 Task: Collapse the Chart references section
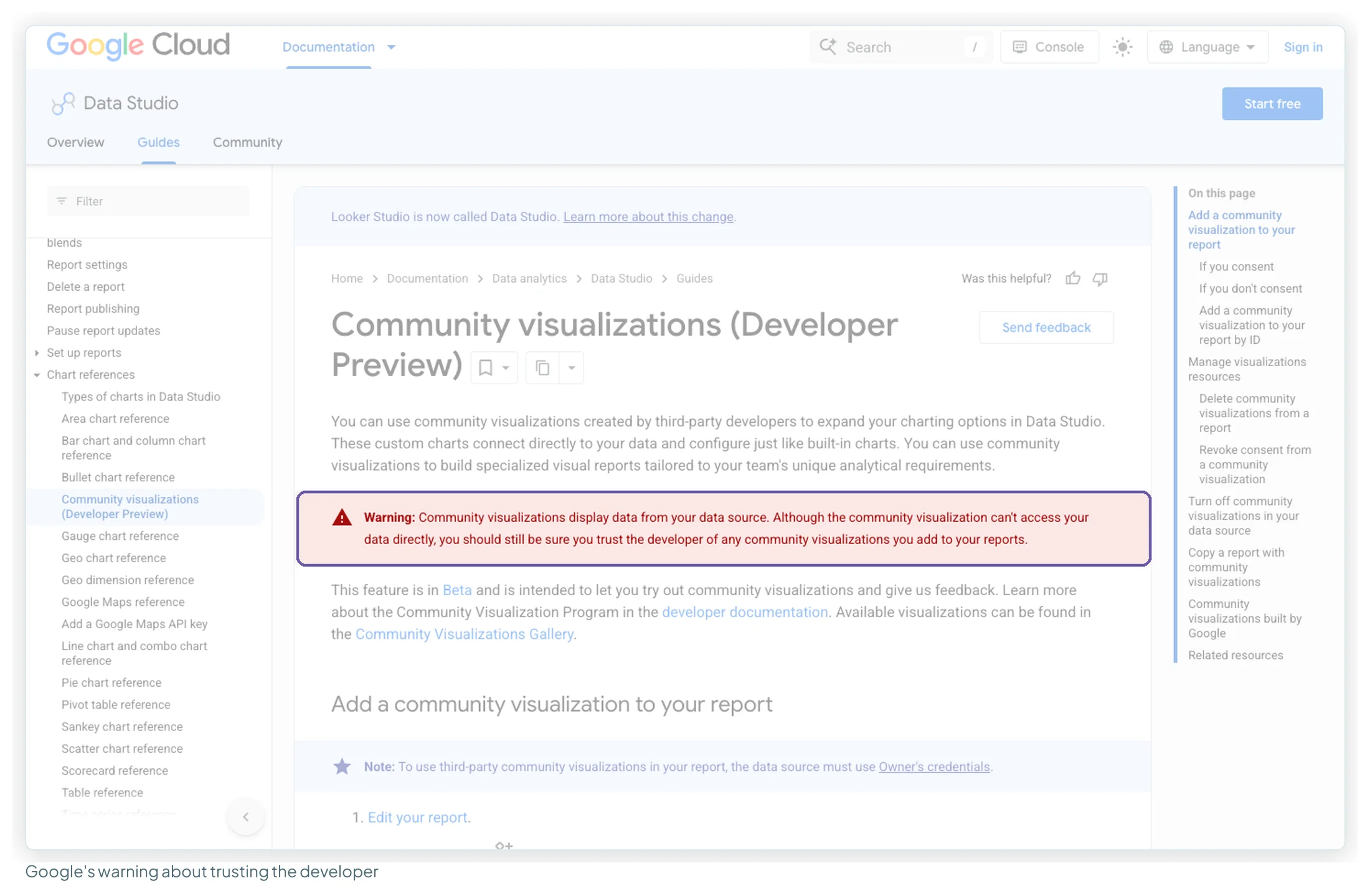tap(37, 375)
